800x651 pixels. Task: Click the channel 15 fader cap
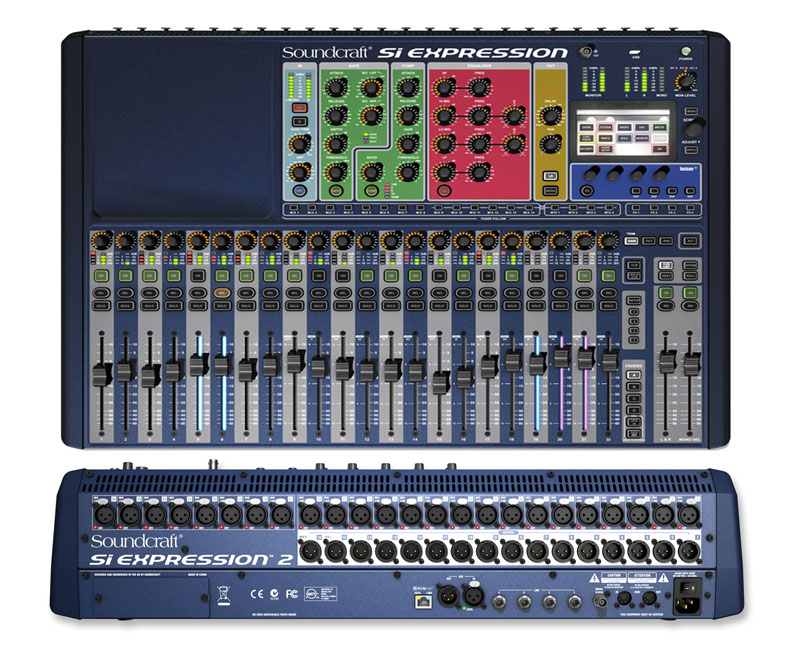coord(440,382)
